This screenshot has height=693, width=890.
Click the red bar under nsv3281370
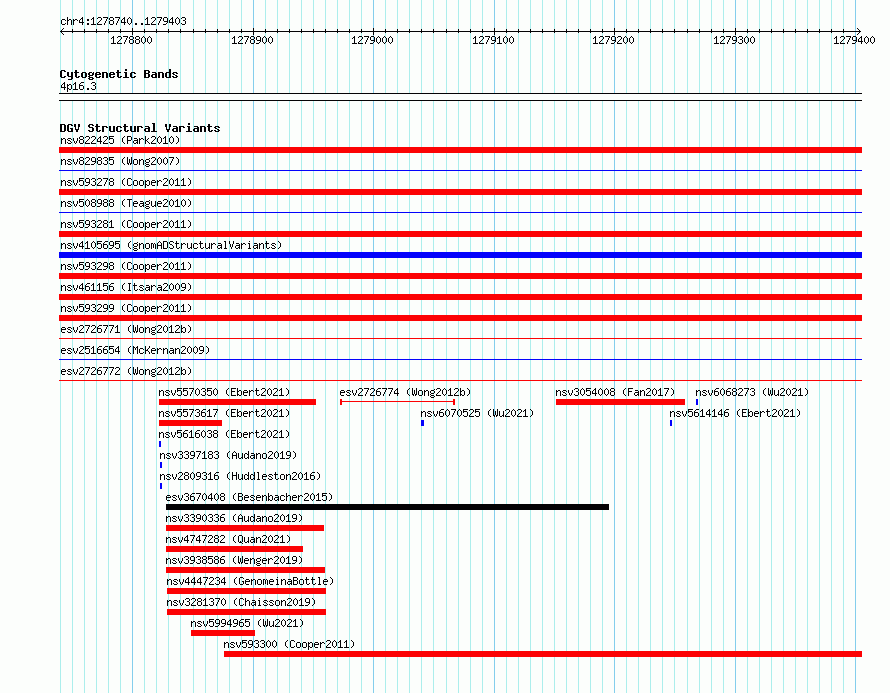pyautogui.click(x=246, y=612)
